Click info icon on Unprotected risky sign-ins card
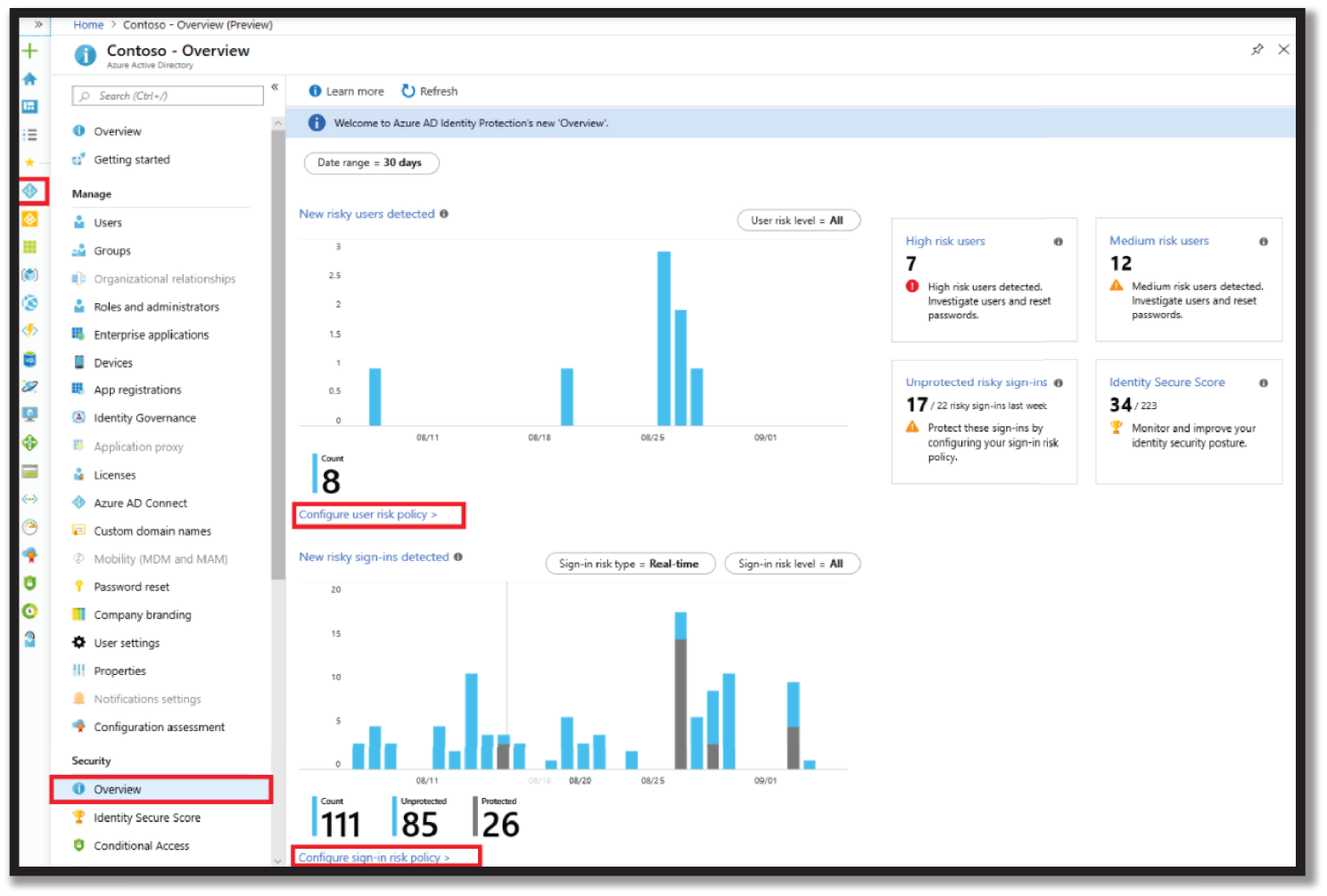The image size is (1327, 896). tap(1059, 383)
